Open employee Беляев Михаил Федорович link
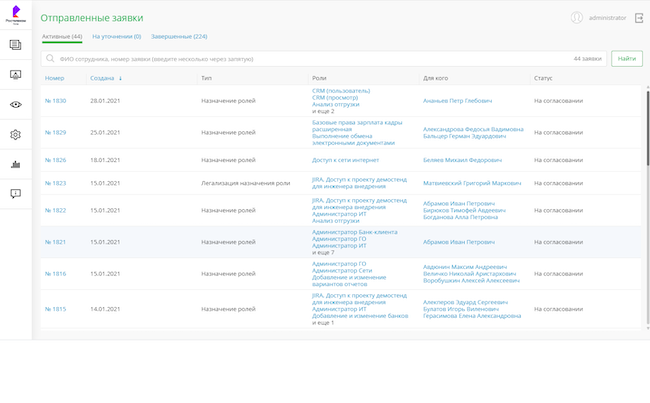Viewport: 650px width, 403px height. 462,160
